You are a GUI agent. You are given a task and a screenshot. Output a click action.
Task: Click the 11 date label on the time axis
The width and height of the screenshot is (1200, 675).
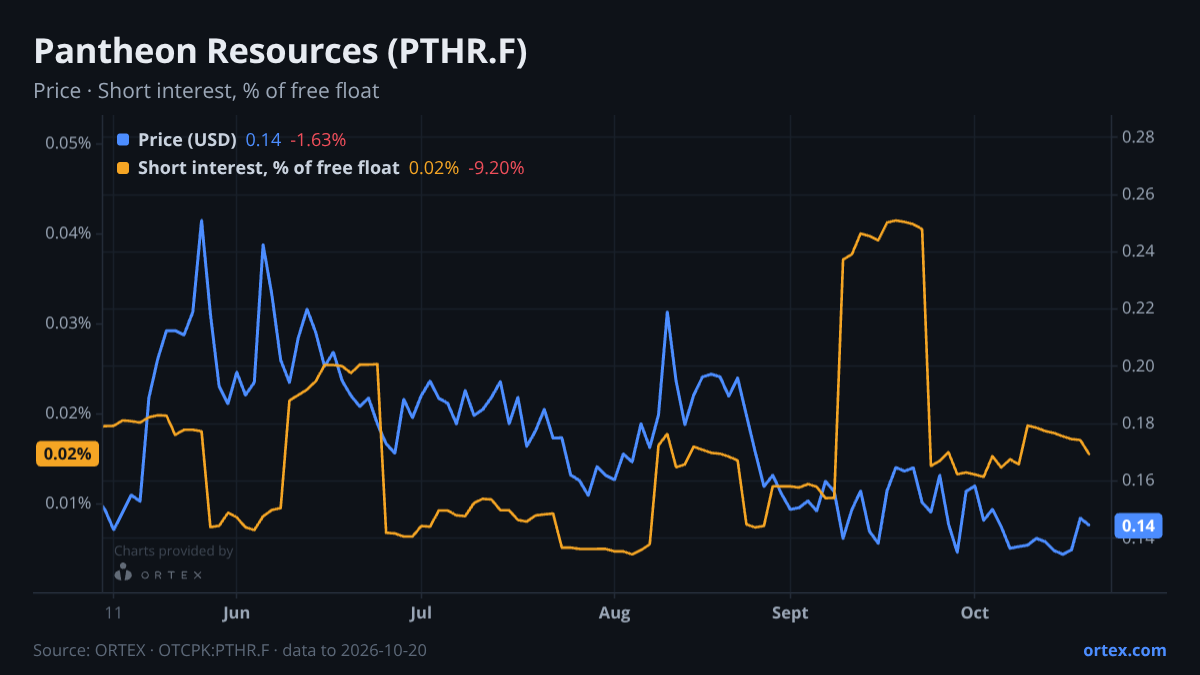(113, 612)
